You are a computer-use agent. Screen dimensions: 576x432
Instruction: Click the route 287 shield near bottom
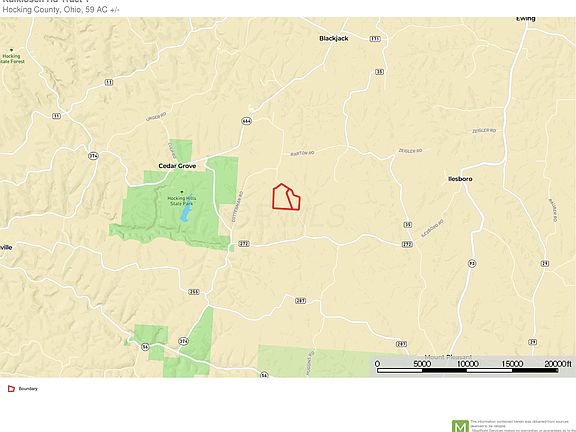pos(401,344)
